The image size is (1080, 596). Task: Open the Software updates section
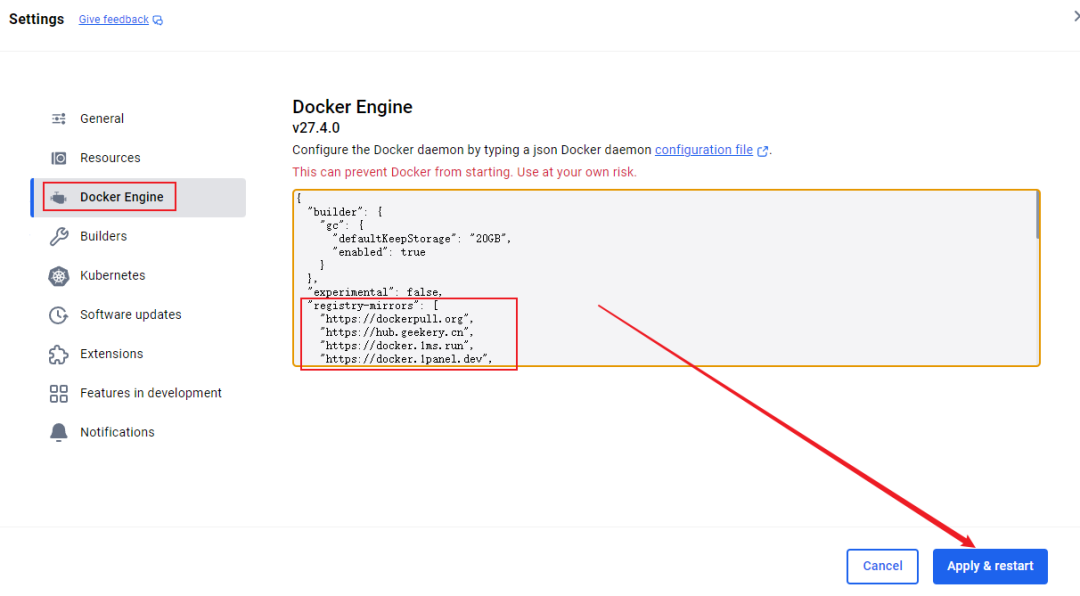pos(138,315)
